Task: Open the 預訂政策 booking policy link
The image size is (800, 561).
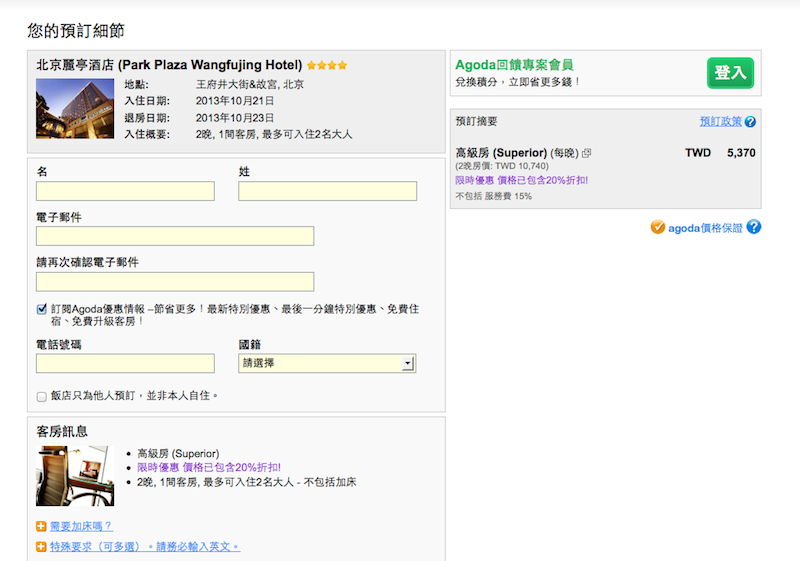Action: [x=720, y=121]
